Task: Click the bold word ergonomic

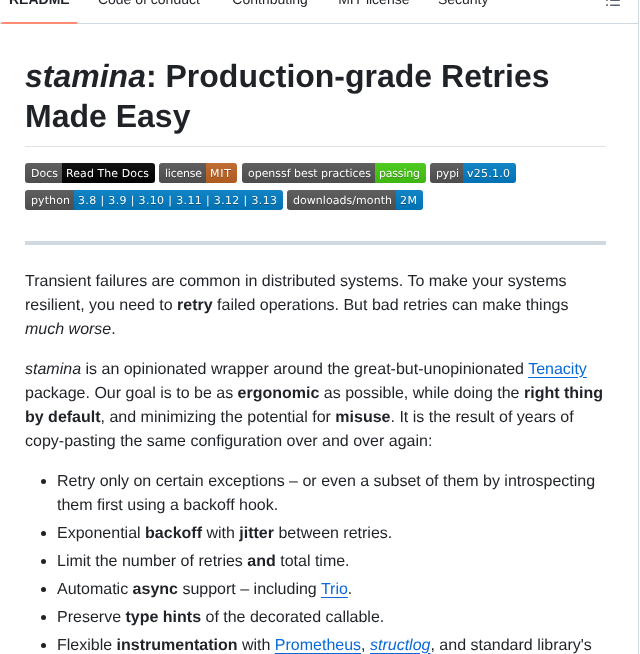Action: 278,392
